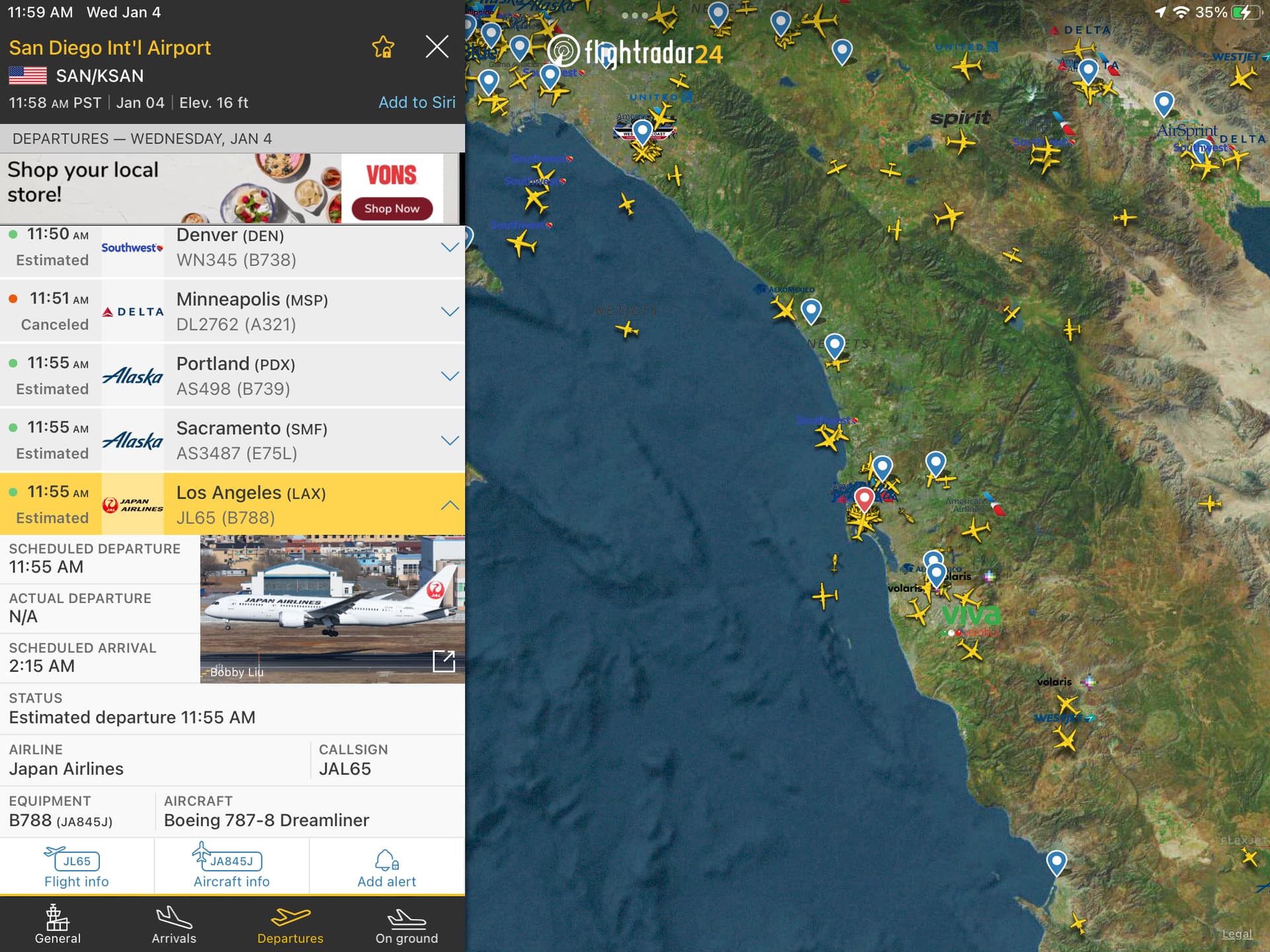Tap the callsign value JAL65
Image resolution: width=1270 pixels, height=952 pixels.
click(x=345, y=769)
